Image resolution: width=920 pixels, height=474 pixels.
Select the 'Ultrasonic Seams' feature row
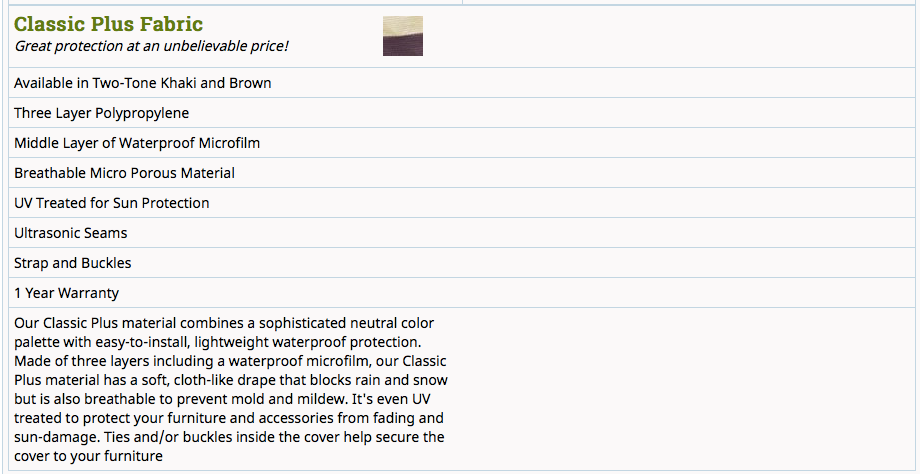pos(71,233)
